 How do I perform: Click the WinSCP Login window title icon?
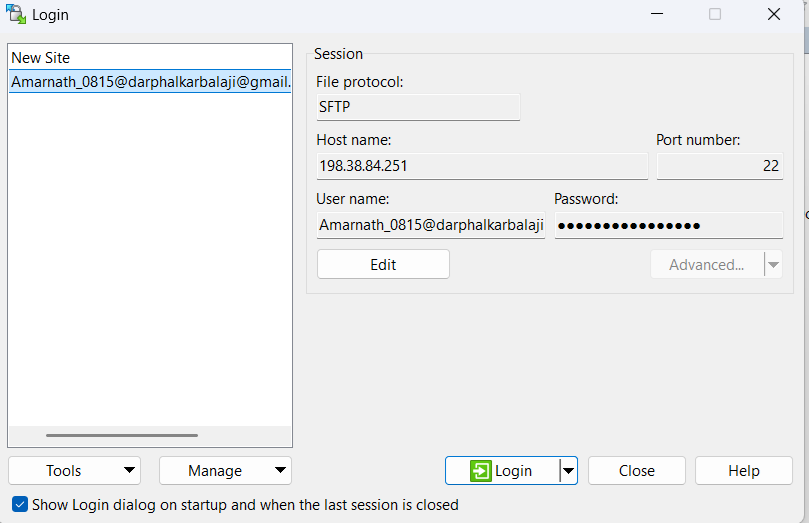click(x=15, y=14)
